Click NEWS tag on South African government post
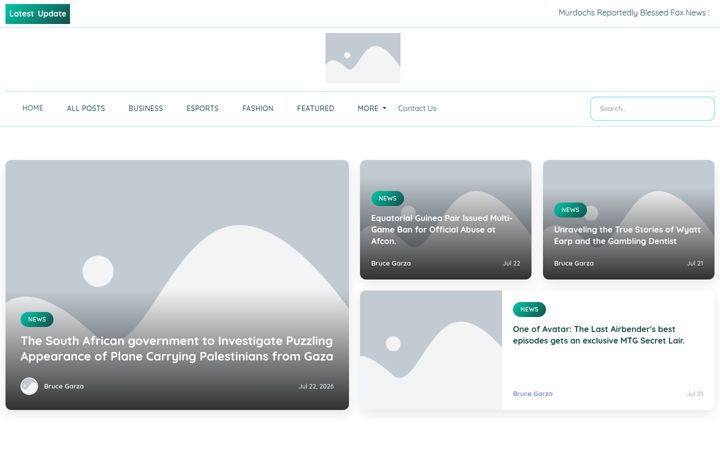Screen dimensions: 720x450 click(x=37, y=319)
